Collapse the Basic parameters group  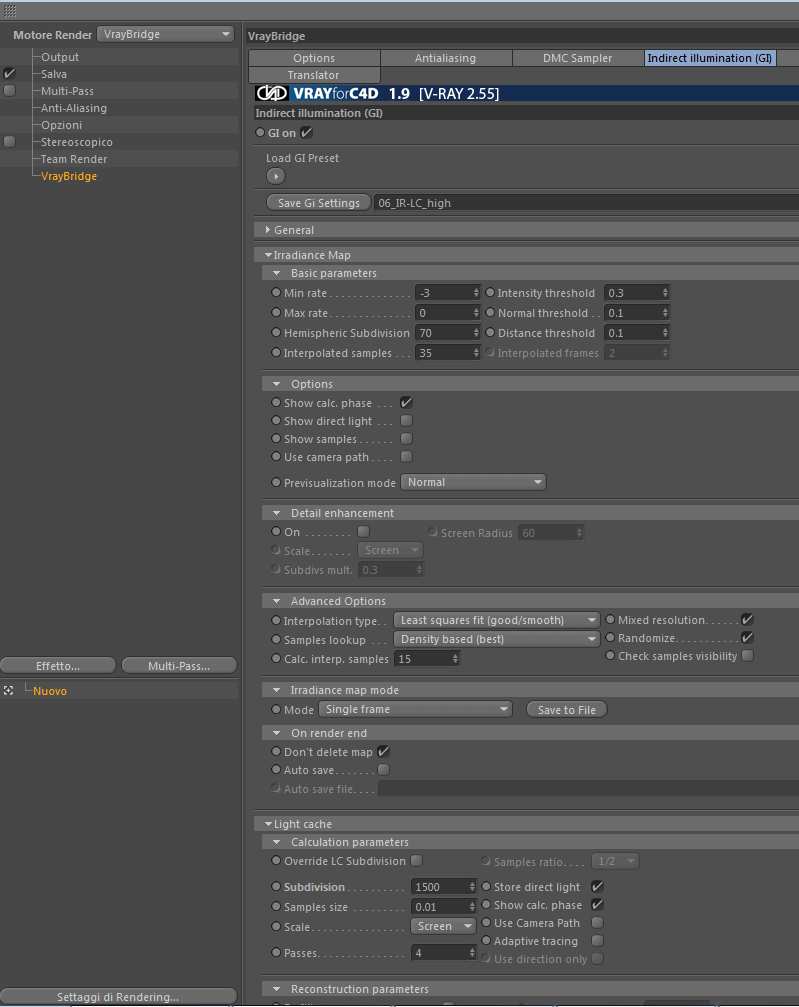click(x=277, y=273)
